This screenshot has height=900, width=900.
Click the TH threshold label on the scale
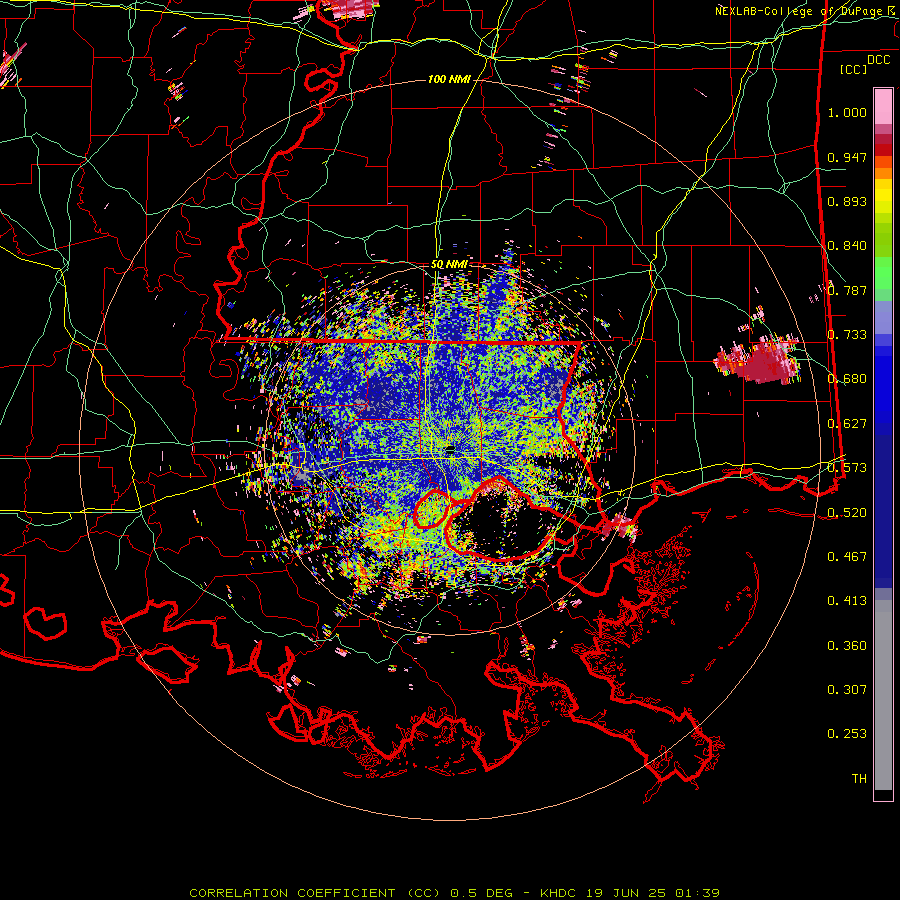click(859, 779)
